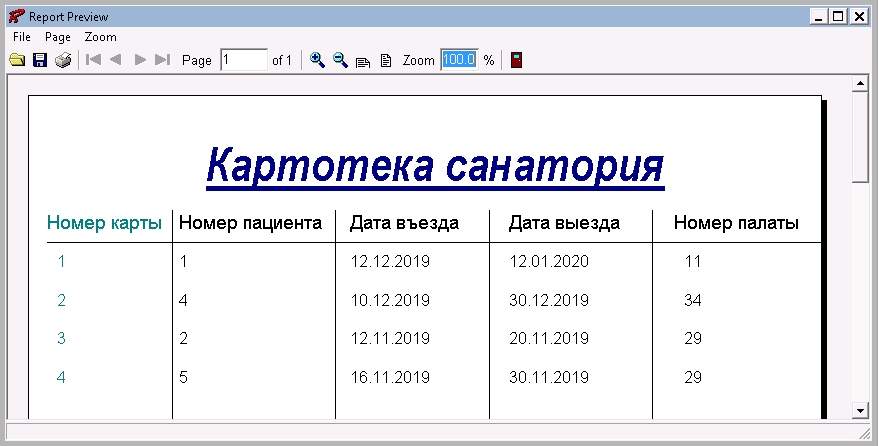Click exit date '20.11.2019'

tap(549, 339)
